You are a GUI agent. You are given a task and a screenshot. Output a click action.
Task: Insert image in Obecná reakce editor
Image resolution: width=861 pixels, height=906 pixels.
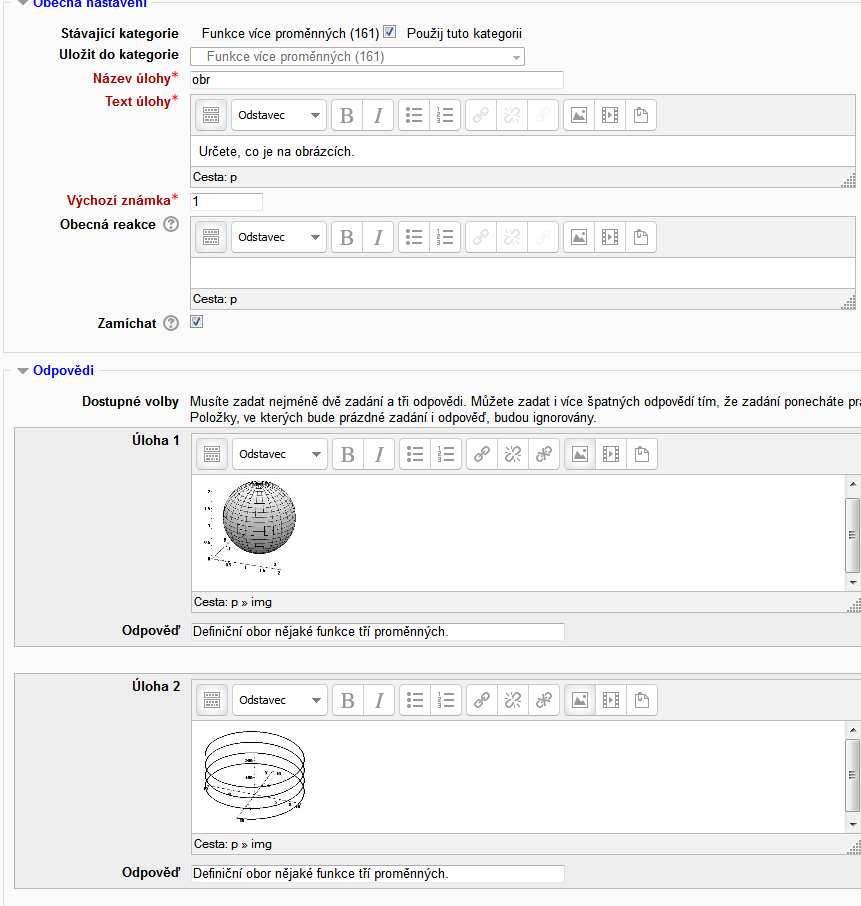pyautogui.click(x=579, y=237)
